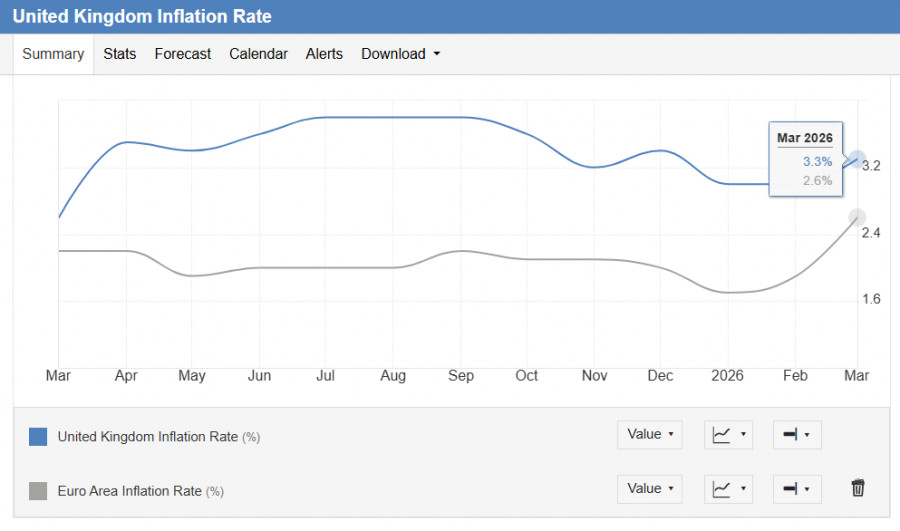Expand the Value dropdown for Euro Area
The height and width of the screenshot is (531, 900).
pos(650,489)
